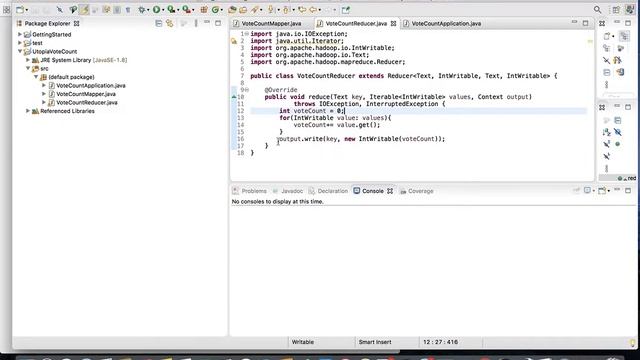Viewport: 640px width, 360px height.
Task: Click the Open Console icon in Console view
Action: point(602,191)
